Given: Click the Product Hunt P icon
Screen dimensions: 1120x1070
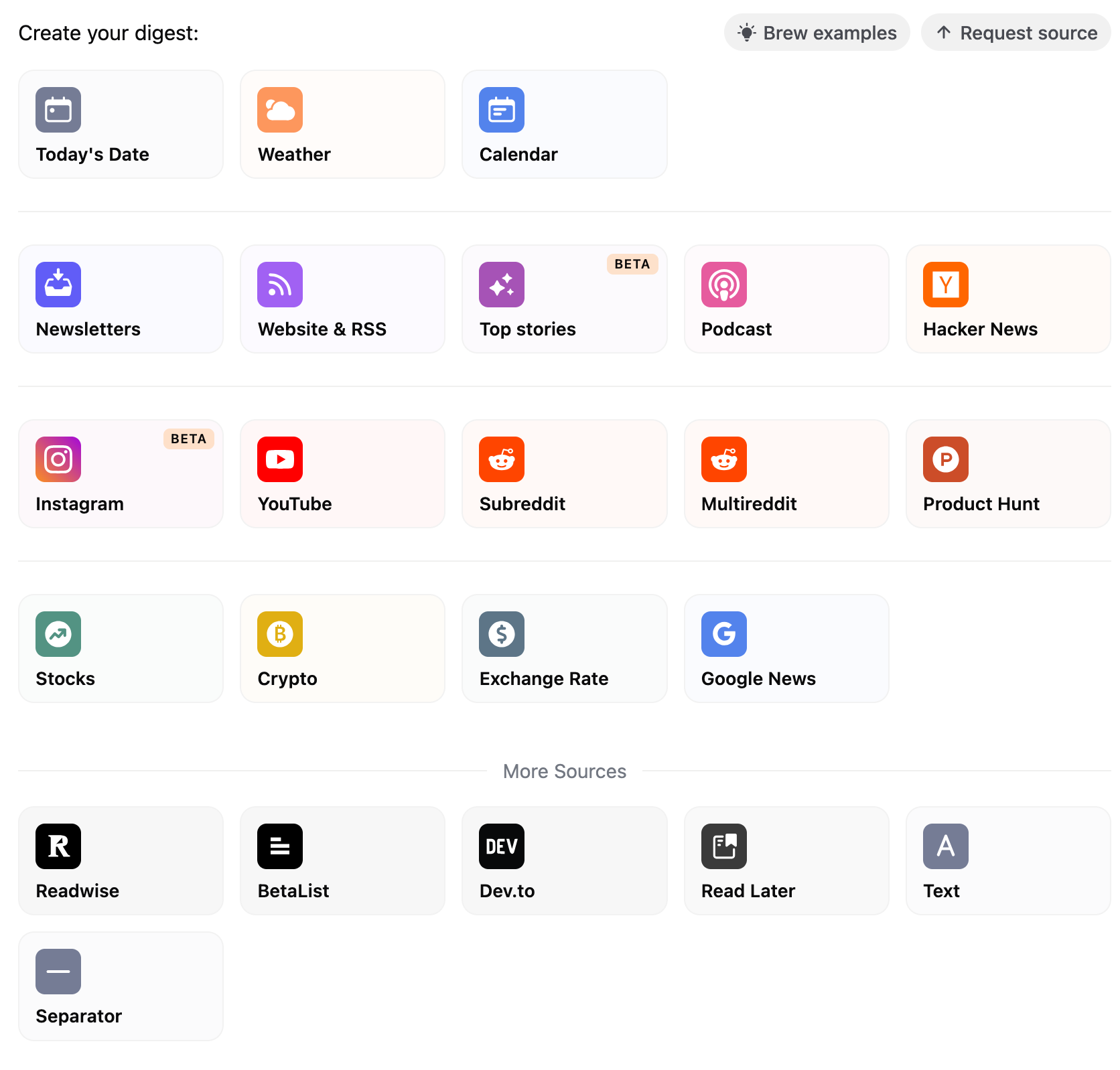Looking at the screenshot, I should 946,459.
